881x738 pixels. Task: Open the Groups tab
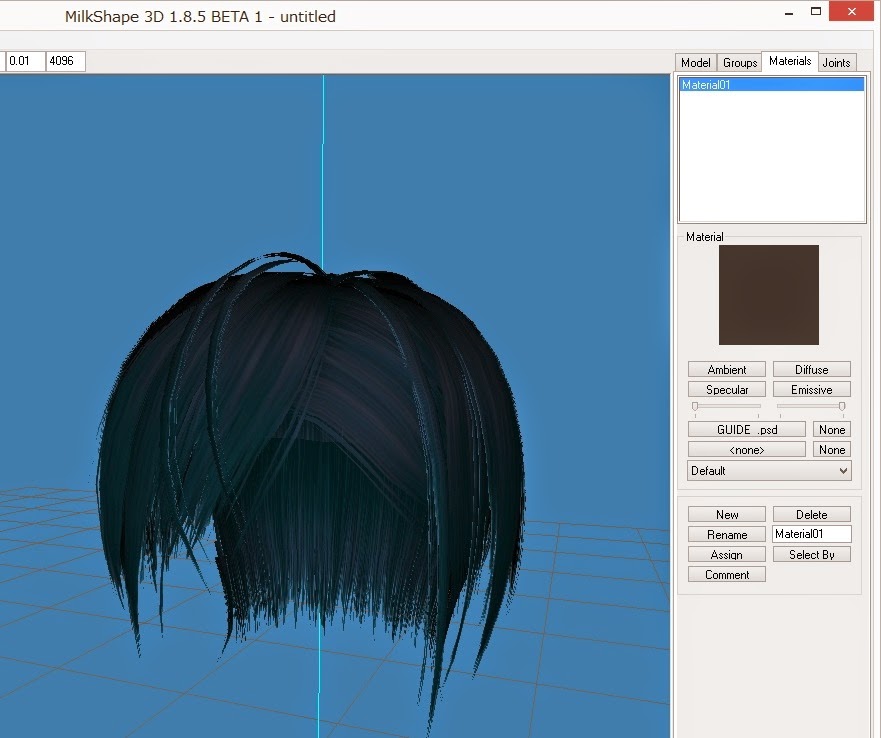pyautogui.click(x=739, y=62)
